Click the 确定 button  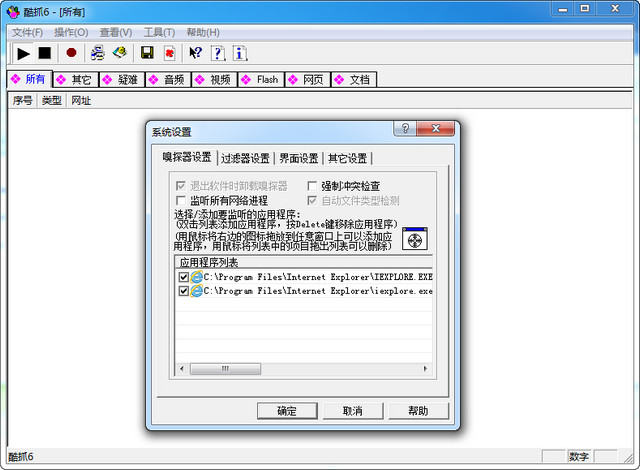point(287,411)
